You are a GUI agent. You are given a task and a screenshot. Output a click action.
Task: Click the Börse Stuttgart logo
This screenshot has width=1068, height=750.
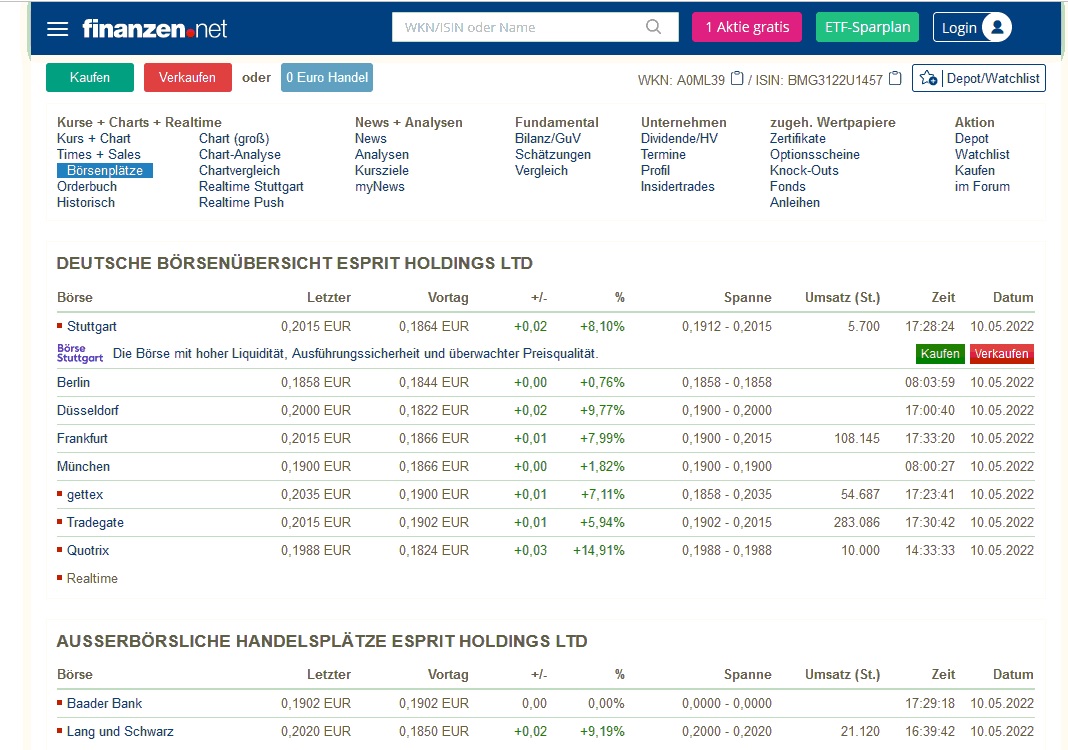[x=79, y=353]
